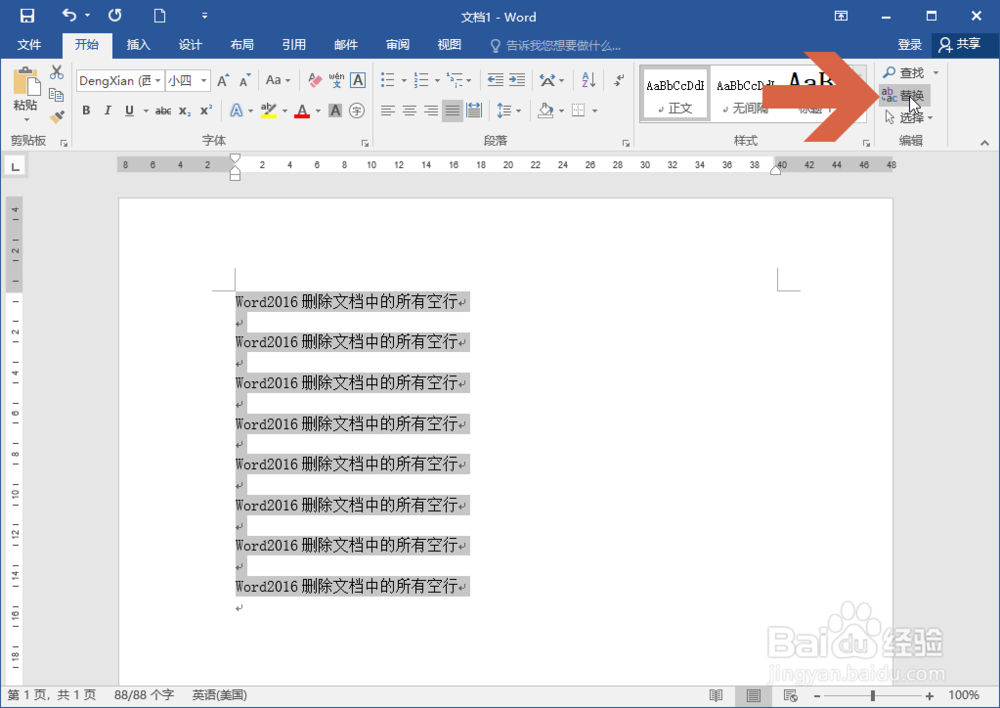Apply the red font color
Screen dimensions: 1000x708
coord(302,111)
